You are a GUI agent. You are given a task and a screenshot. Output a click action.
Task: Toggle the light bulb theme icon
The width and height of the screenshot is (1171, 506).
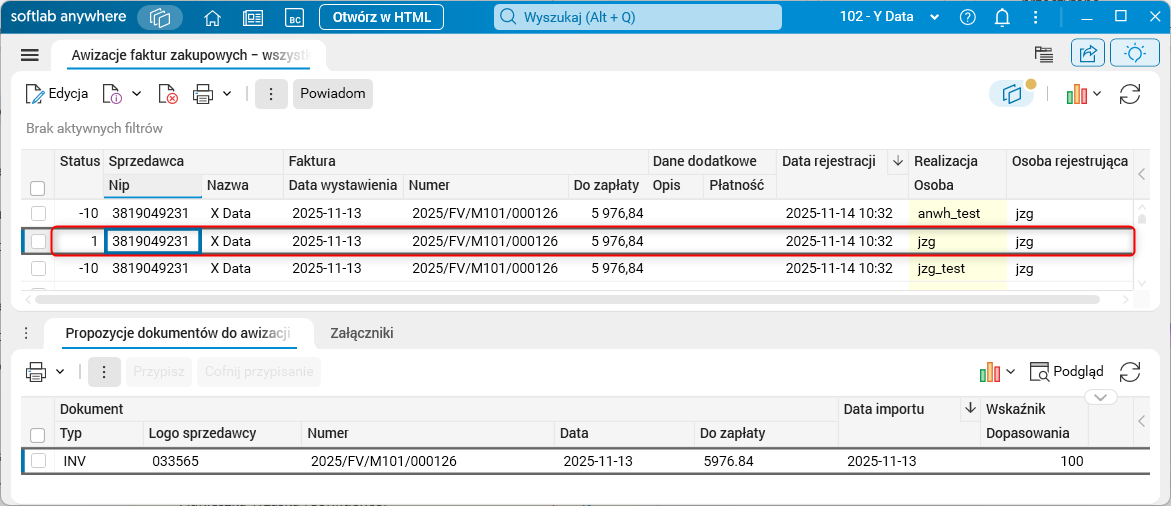1134,54
